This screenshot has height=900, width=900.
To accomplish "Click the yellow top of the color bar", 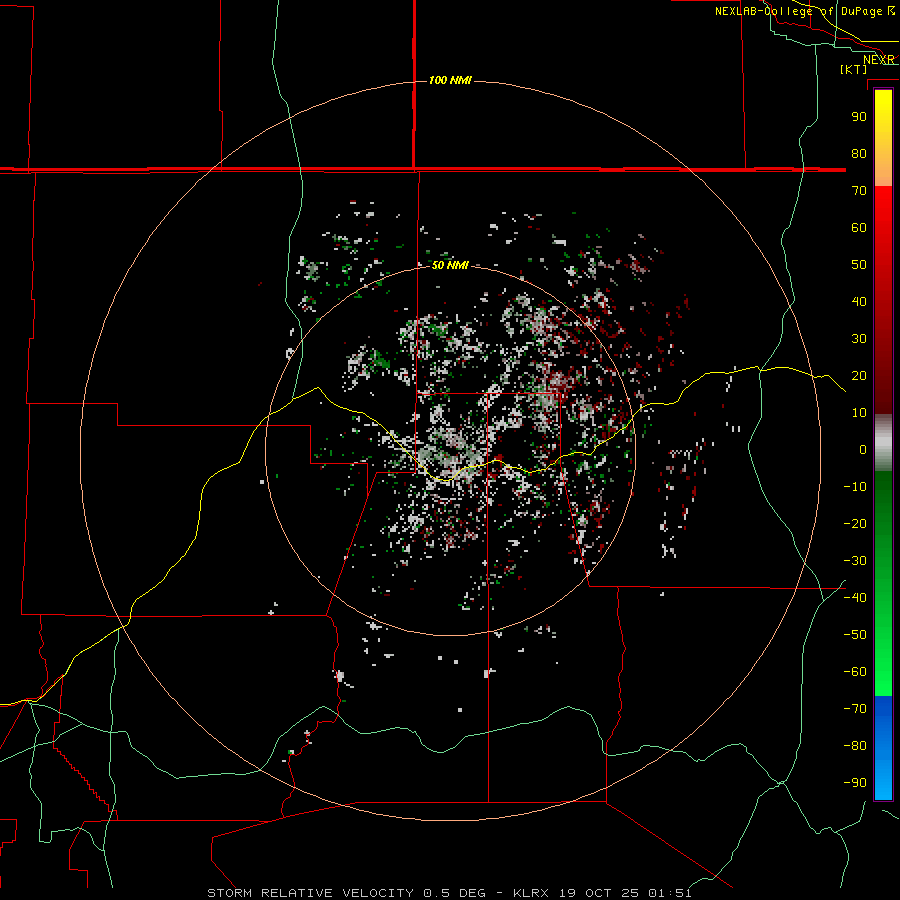I will coord(883,115).
